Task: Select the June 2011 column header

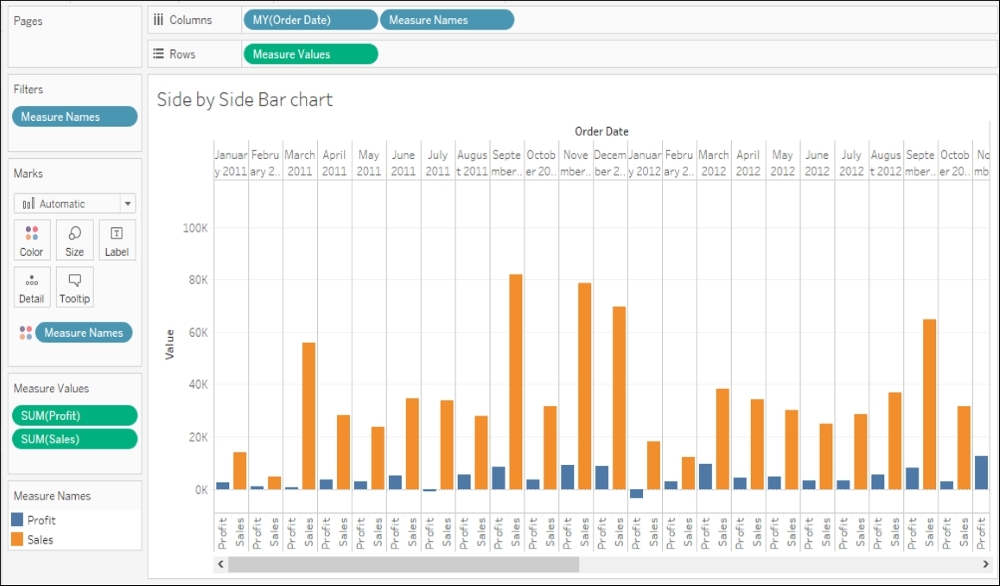Action: point(403,163)
